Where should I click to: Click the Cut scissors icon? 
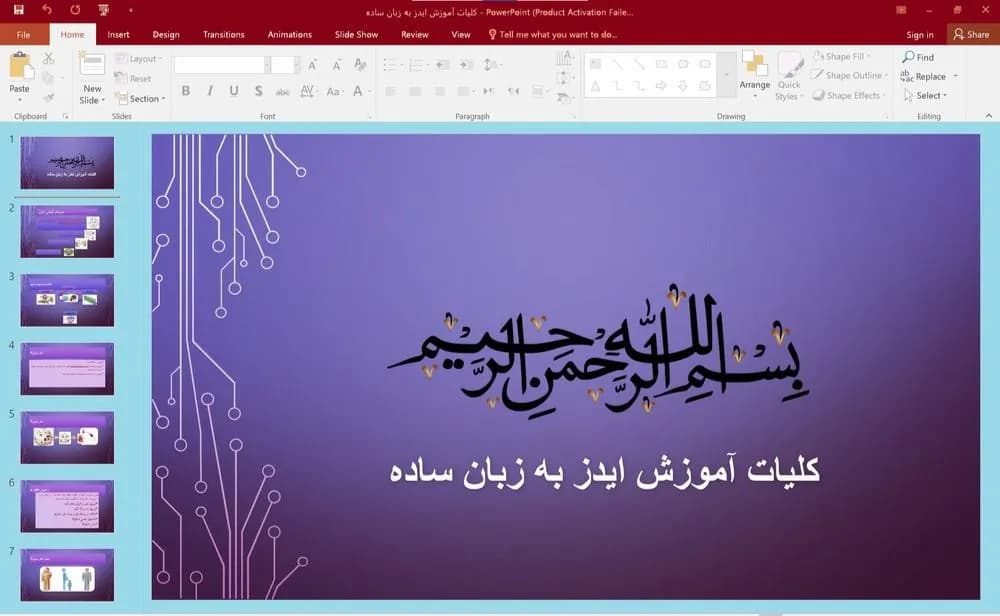click(48, 59)
